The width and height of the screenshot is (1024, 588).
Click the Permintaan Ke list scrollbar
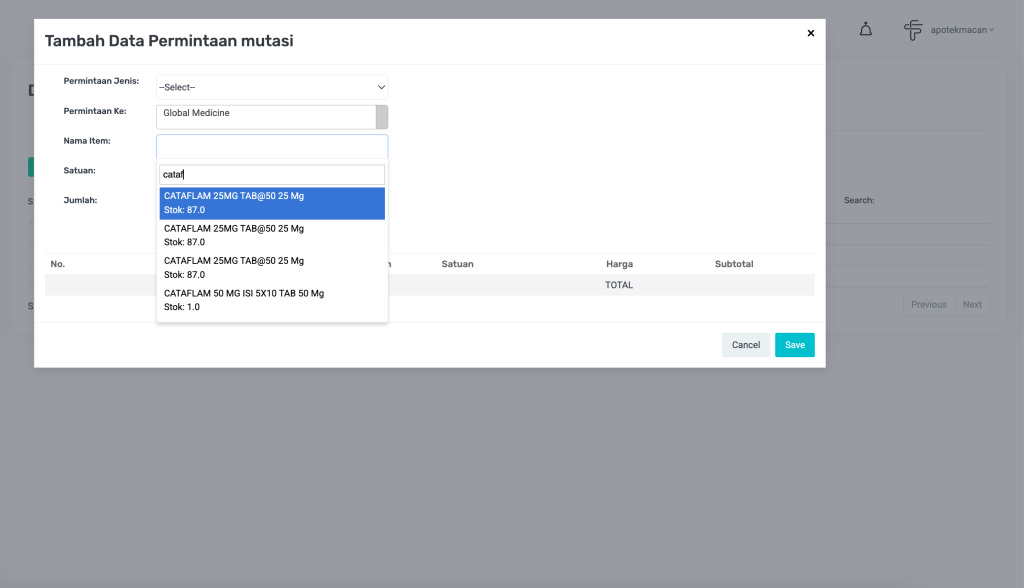(x=381, y=116)
